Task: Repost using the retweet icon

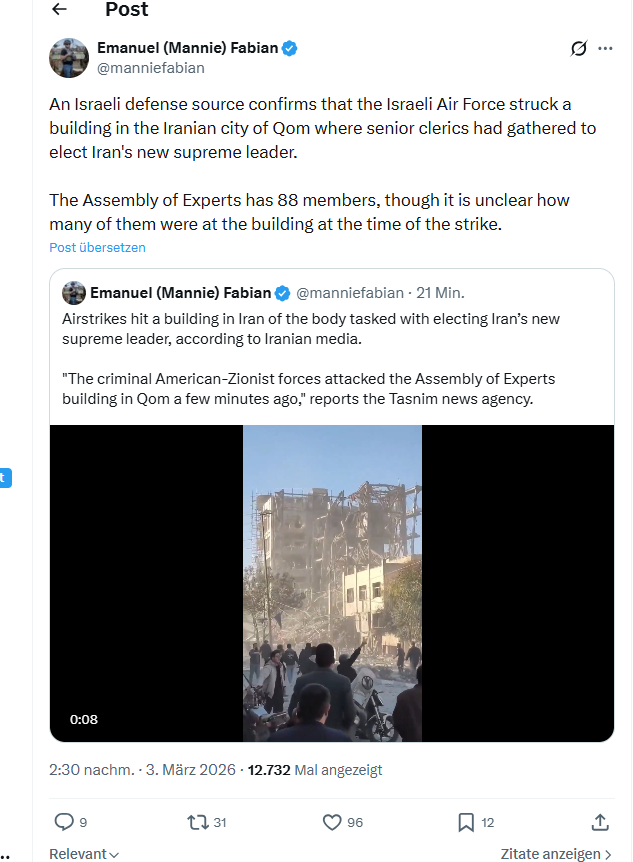Action: click(x=198, y=822)
